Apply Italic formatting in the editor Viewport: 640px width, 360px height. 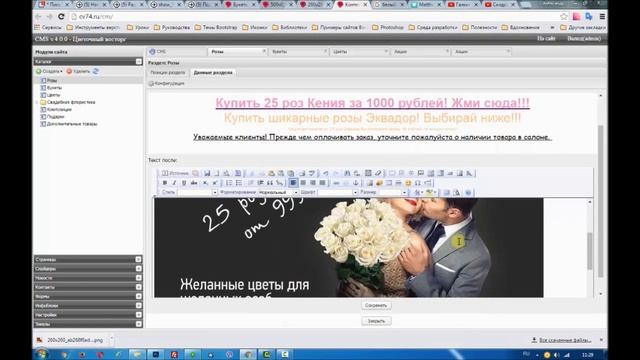tap(174, 182)
